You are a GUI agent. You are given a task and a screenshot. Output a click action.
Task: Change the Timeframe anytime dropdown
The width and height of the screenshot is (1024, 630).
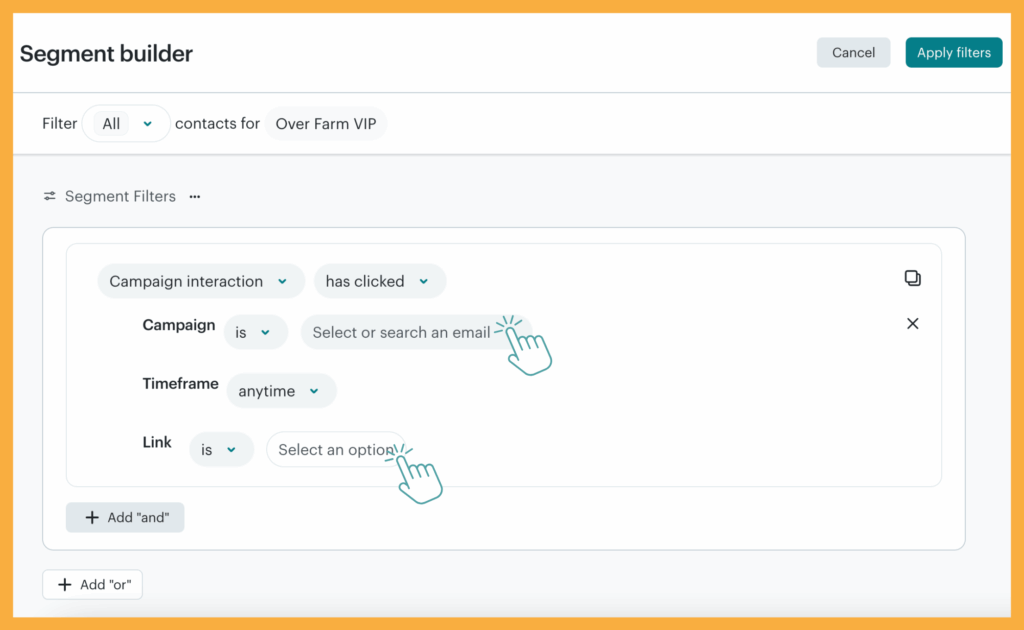(x=281, y=391)
